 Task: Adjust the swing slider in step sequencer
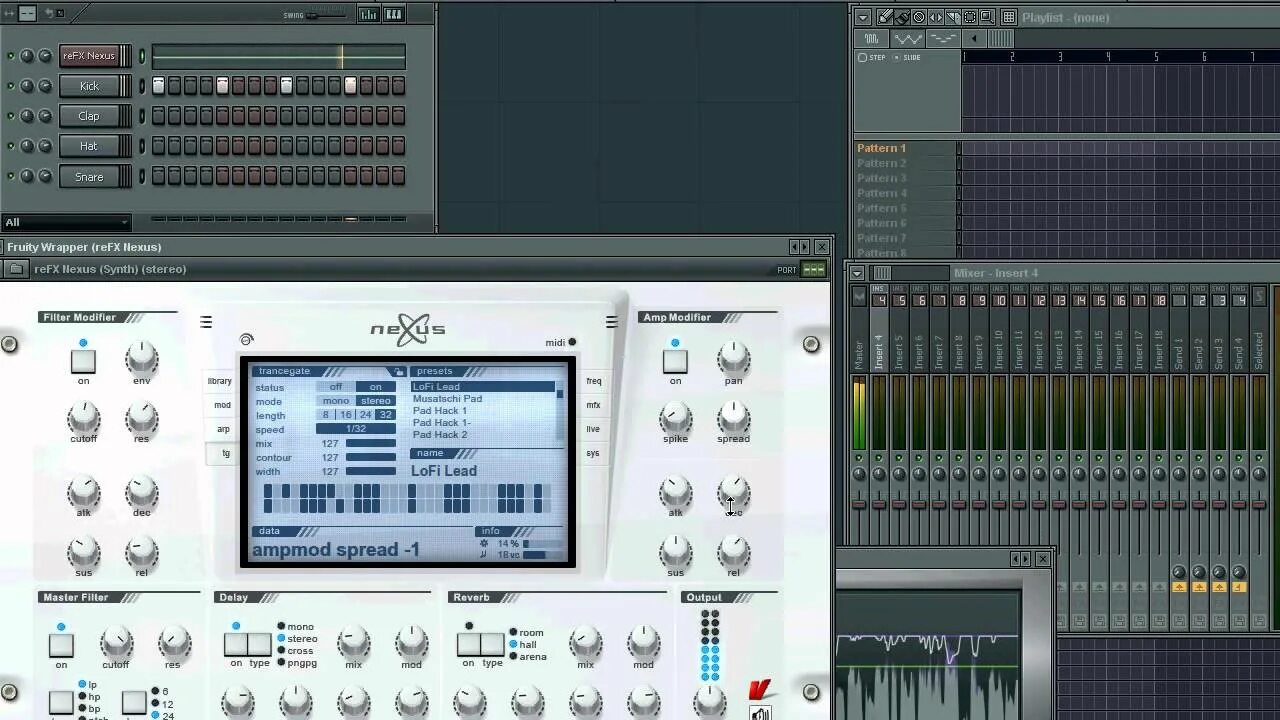point(325,15)
